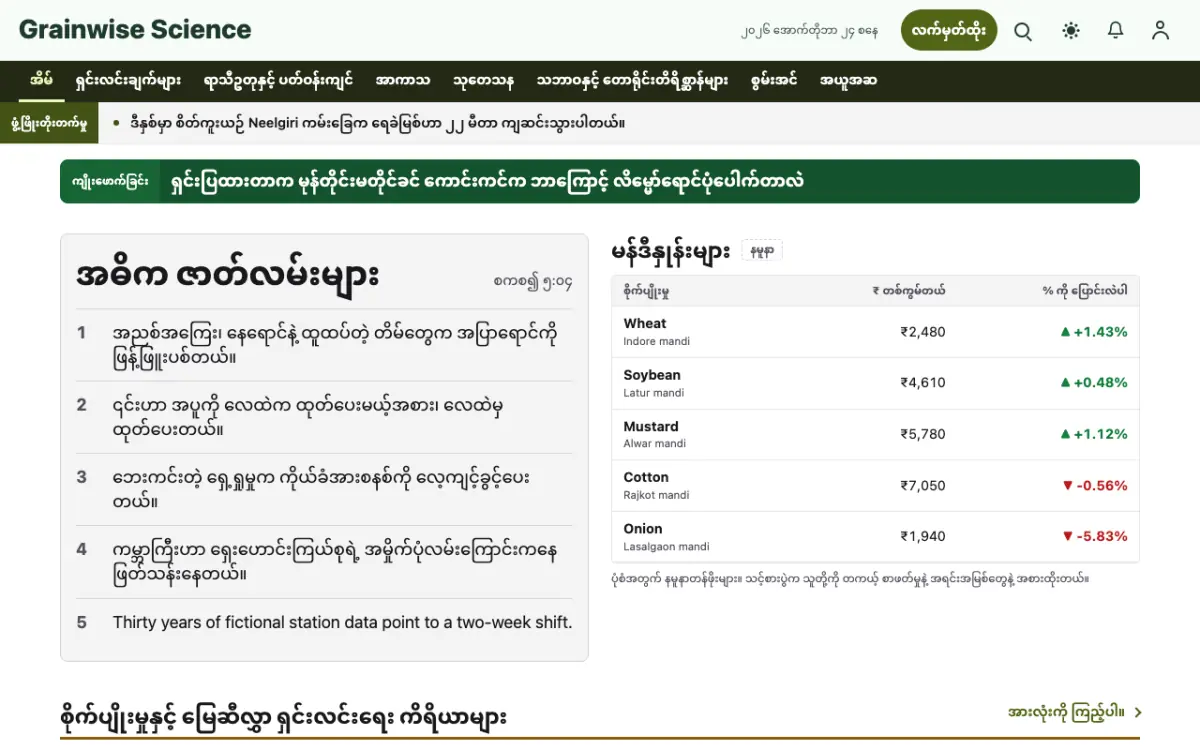The height and width of the screenshot is (750, 1200).
Task: Open the Neelgiri glacier ticker headline
Action: (378, 124)
